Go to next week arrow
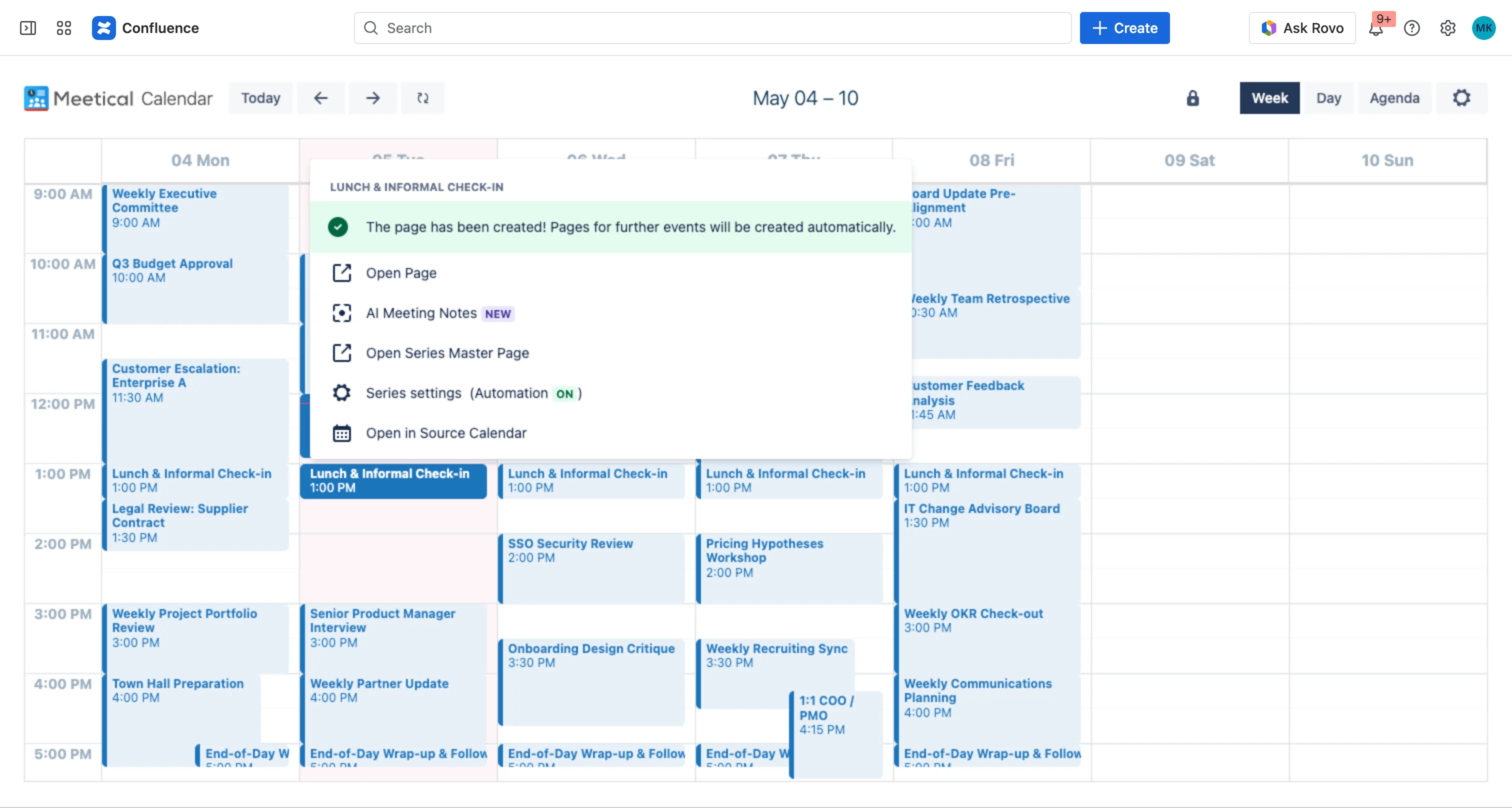This screenshot has height=808, width=1512. click(372, 98)
